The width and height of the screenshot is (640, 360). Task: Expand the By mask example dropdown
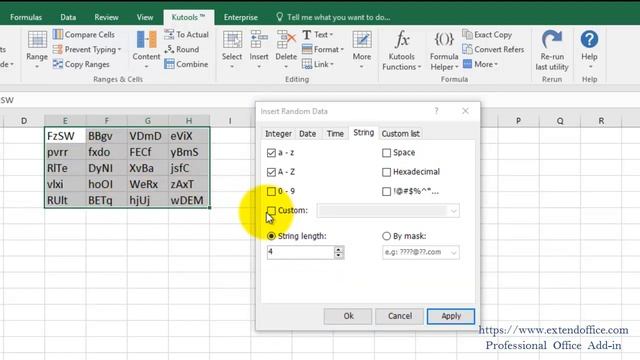453,252
